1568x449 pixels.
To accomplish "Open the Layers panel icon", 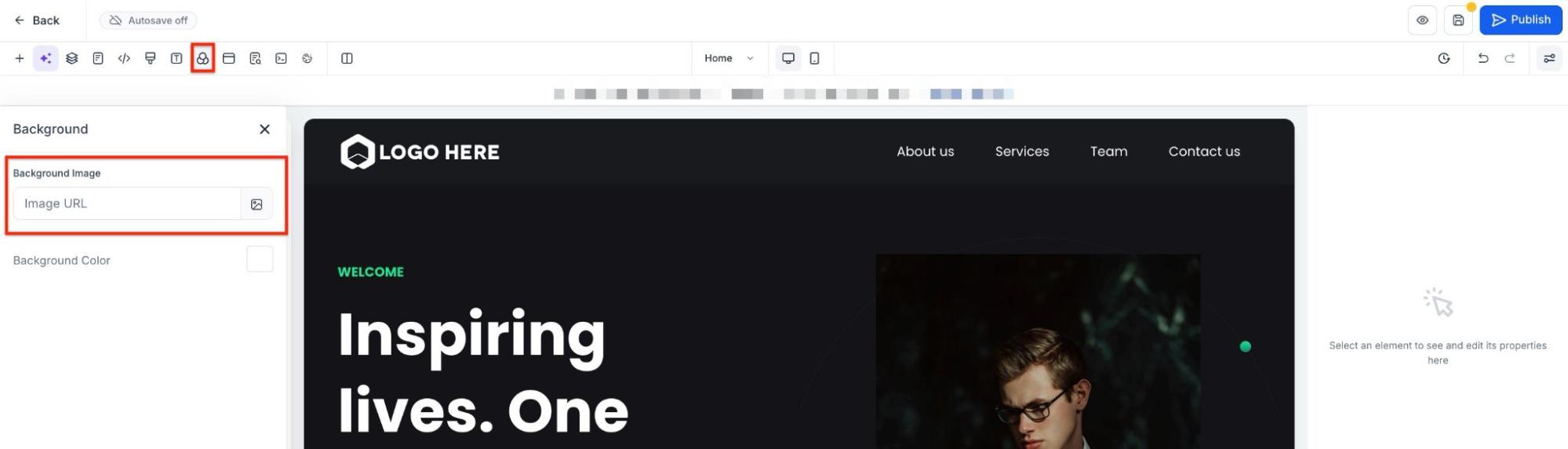I will [72, 58].
